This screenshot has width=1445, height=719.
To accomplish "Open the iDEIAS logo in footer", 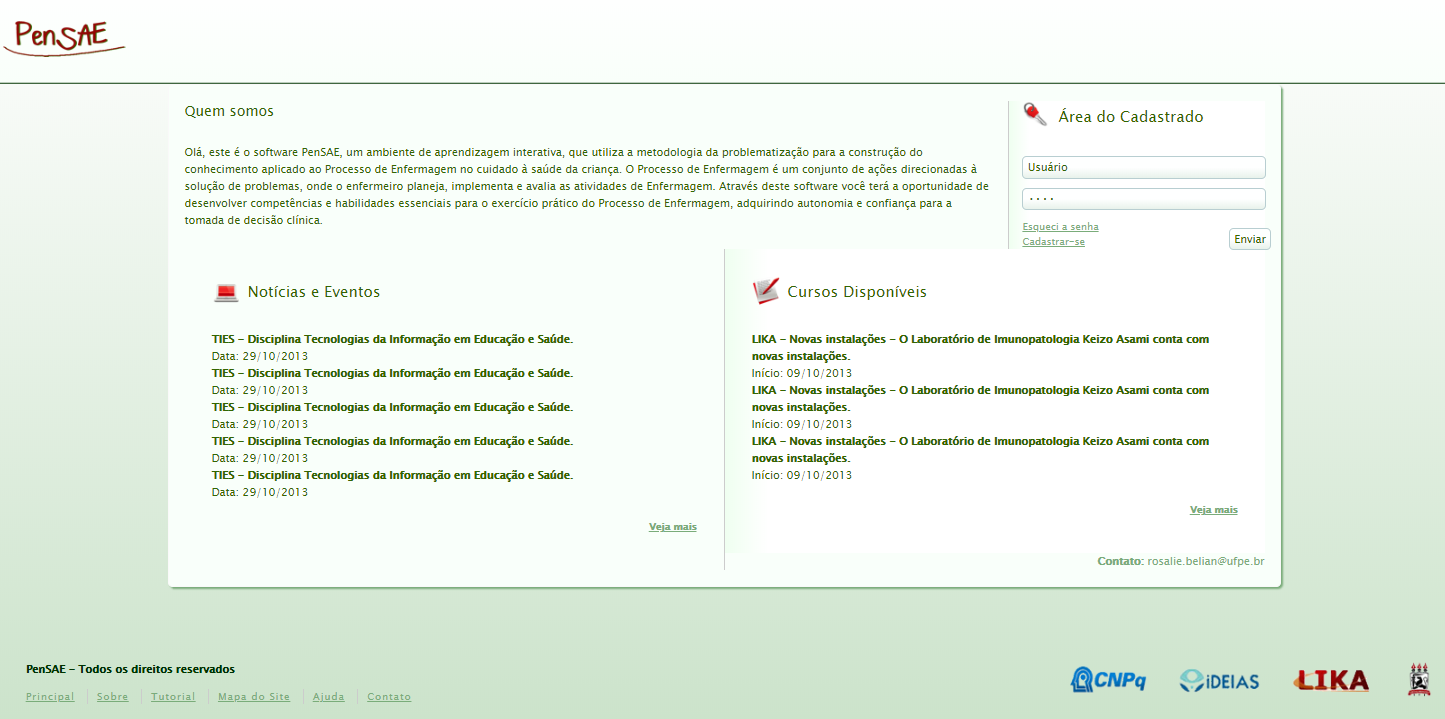I will [x=1219, y=681].
